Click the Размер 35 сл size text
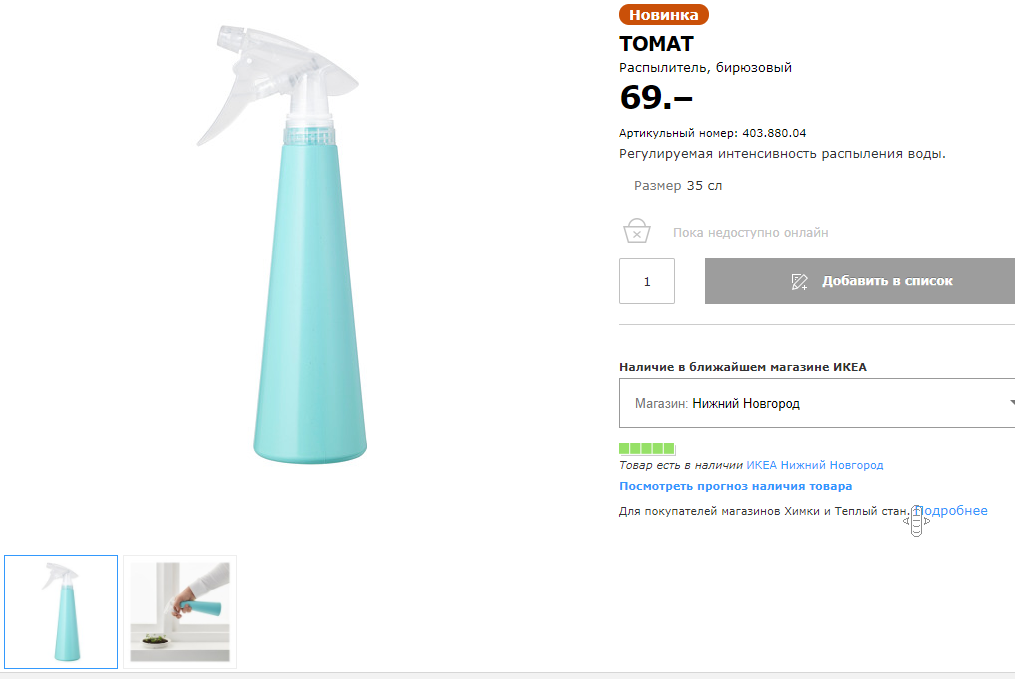Image resolution: width=1015 pixels, height=679 pixels. (x=678, y=186)
